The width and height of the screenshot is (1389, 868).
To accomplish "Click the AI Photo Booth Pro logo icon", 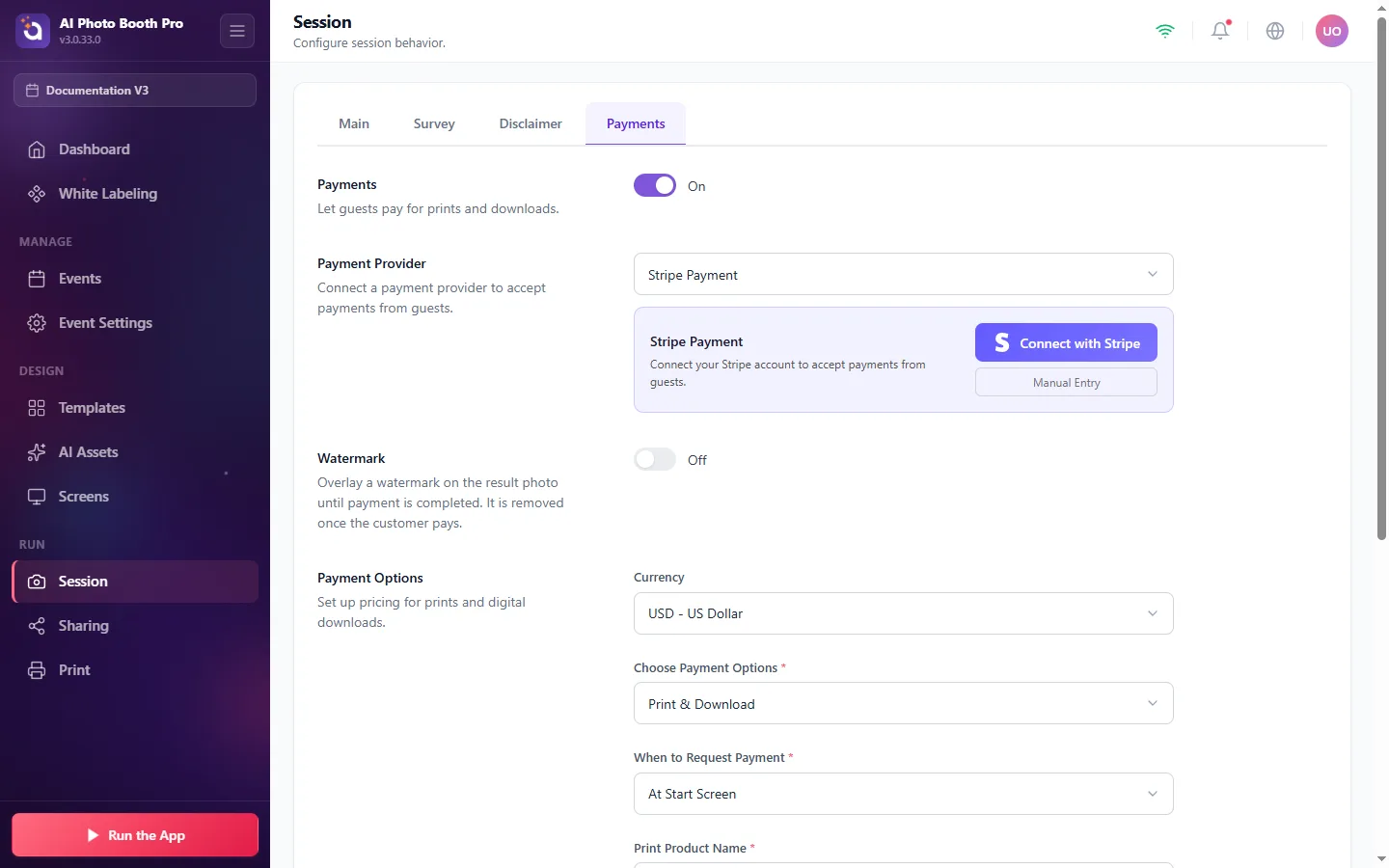I will 33,31.
